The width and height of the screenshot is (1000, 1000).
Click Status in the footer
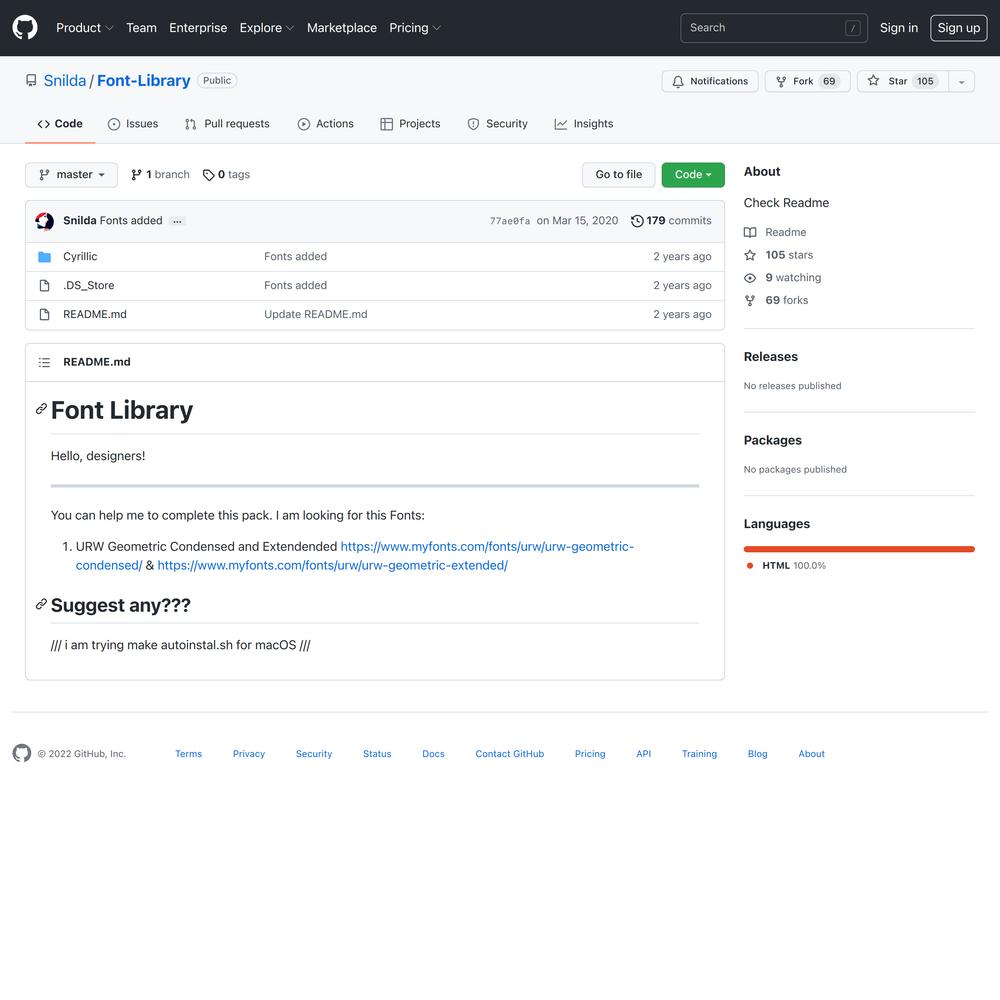(377, 754)
